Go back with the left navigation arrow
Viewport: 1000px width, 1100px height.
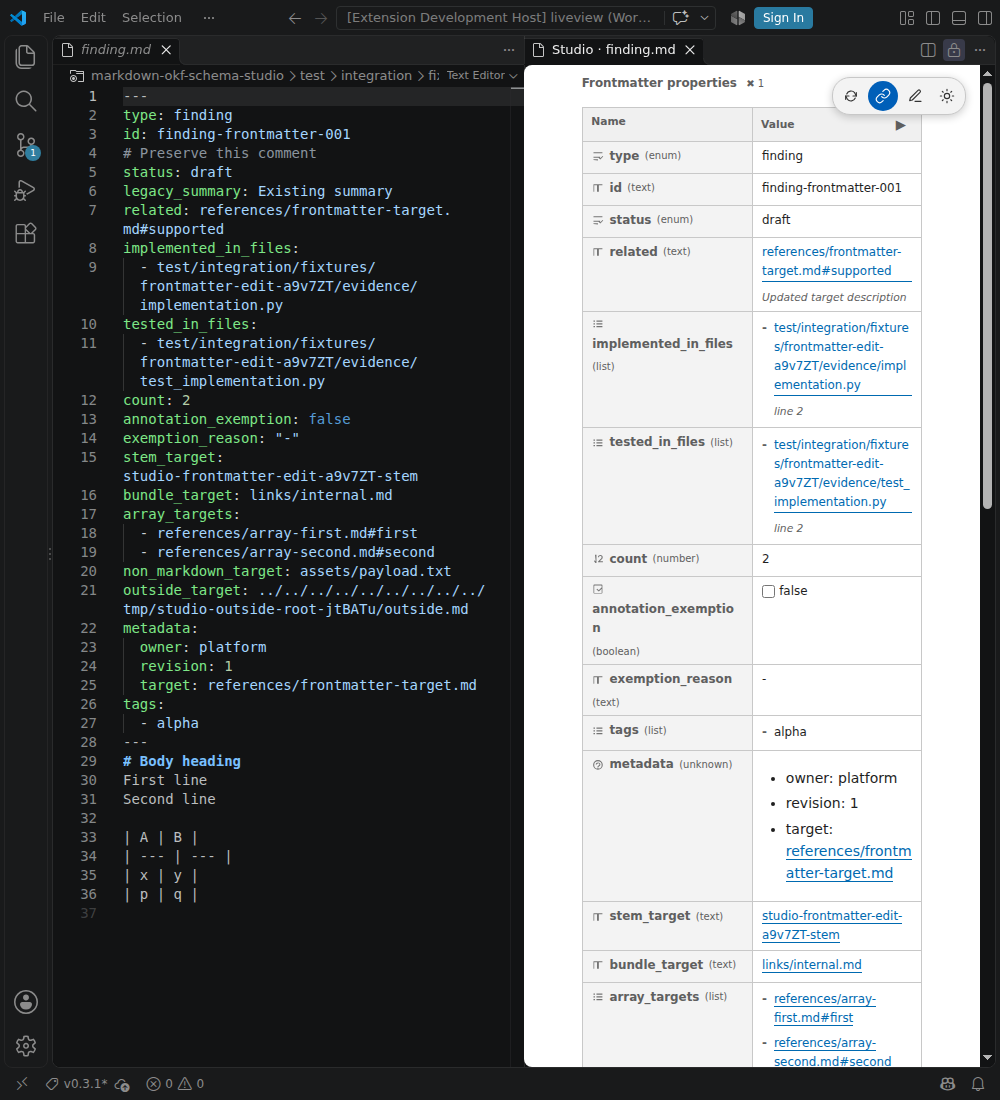pyautogui.click(x=295, y=18)
